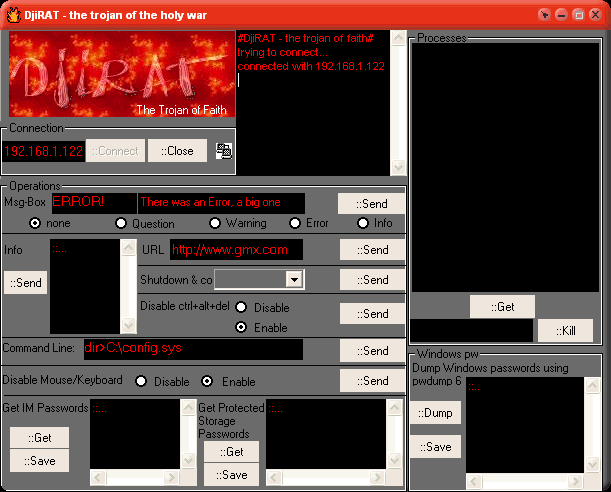611x492 pixels.
Task: Click the IP address field showing 192.168.1.122
Action: coord(42,151)
